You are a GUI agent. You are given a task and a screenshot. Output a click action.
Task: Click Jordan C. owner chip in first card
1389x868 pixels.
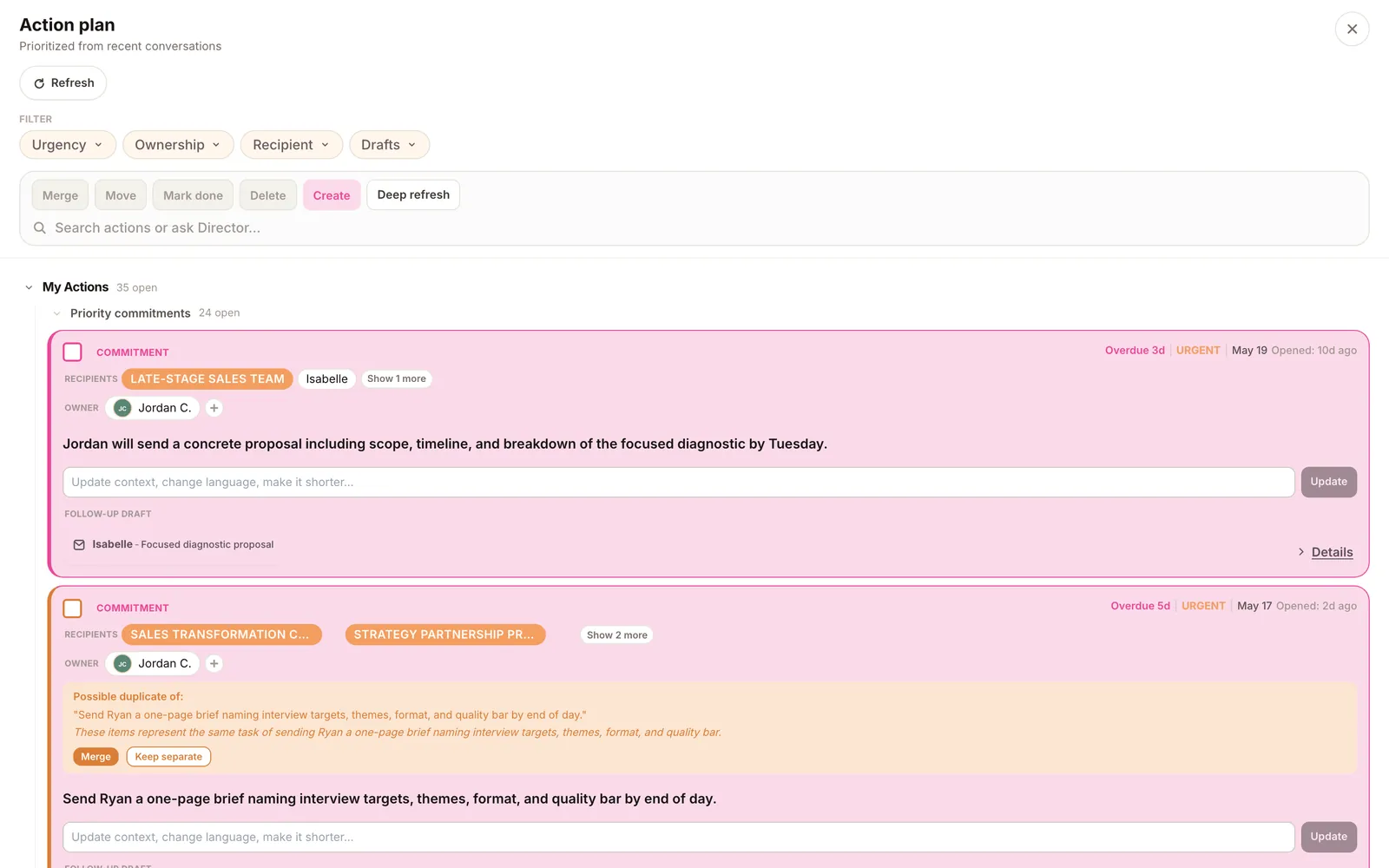(153, 408)
